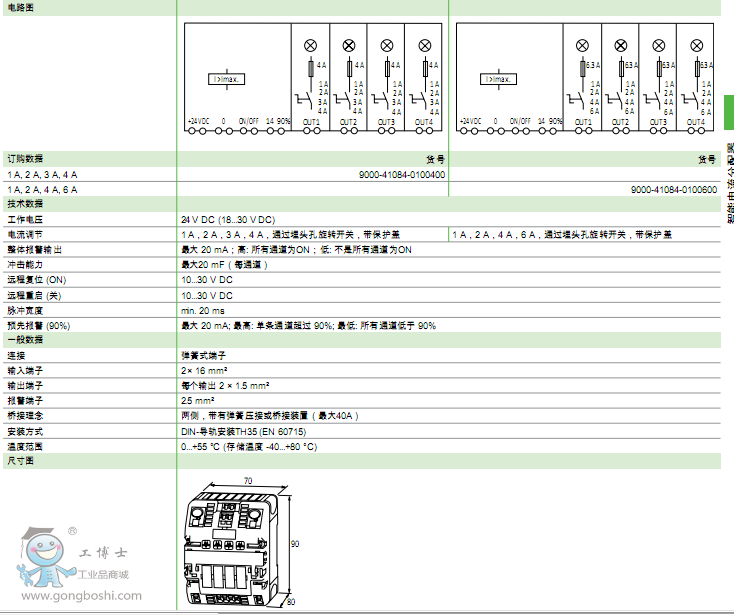Click the I>Imax box in left circuit
The width and height of the screenshot is (734, 615).
pos(226,78)
